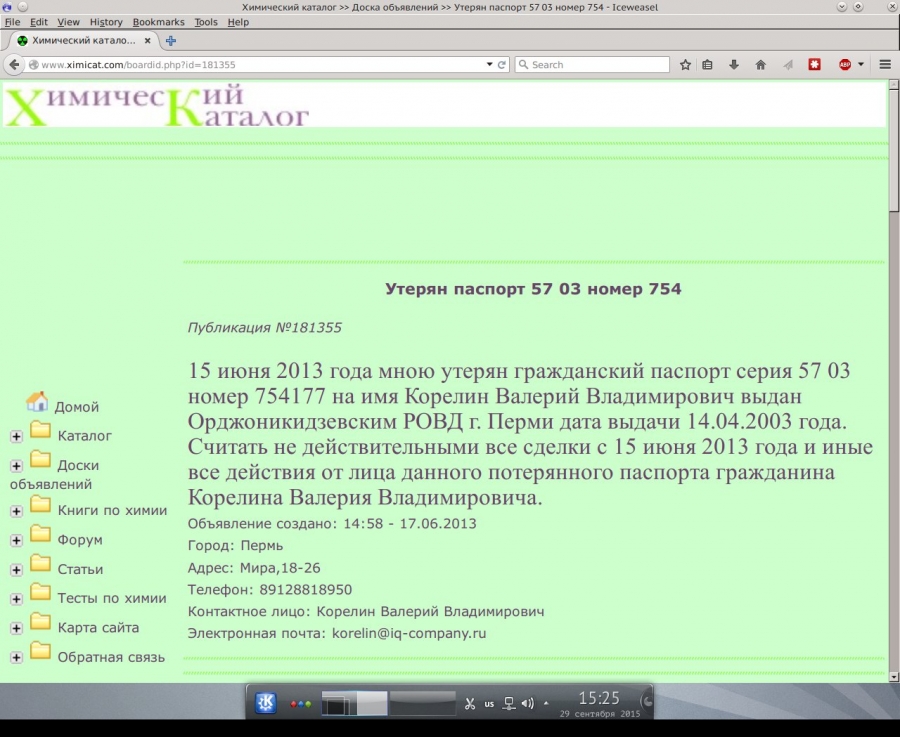
Task: Open the volume control tray icon
Action: (527, 703)
